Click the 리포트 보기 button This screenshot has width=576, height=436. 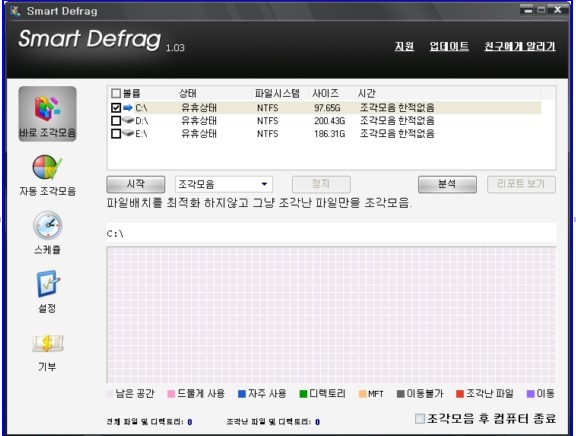521,184
